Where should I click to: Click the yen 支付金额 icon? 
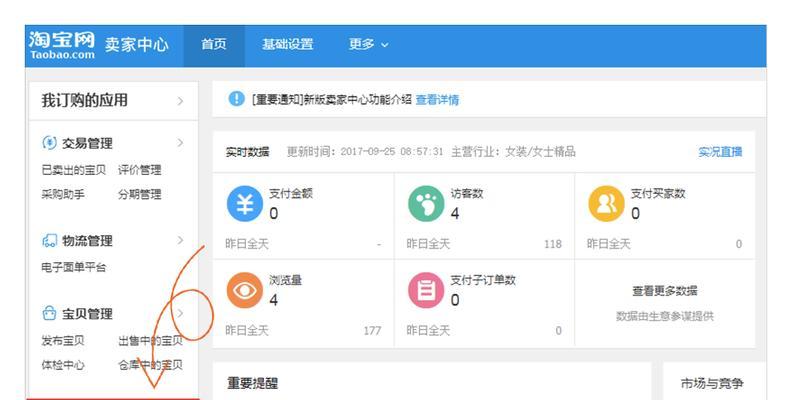245,204
